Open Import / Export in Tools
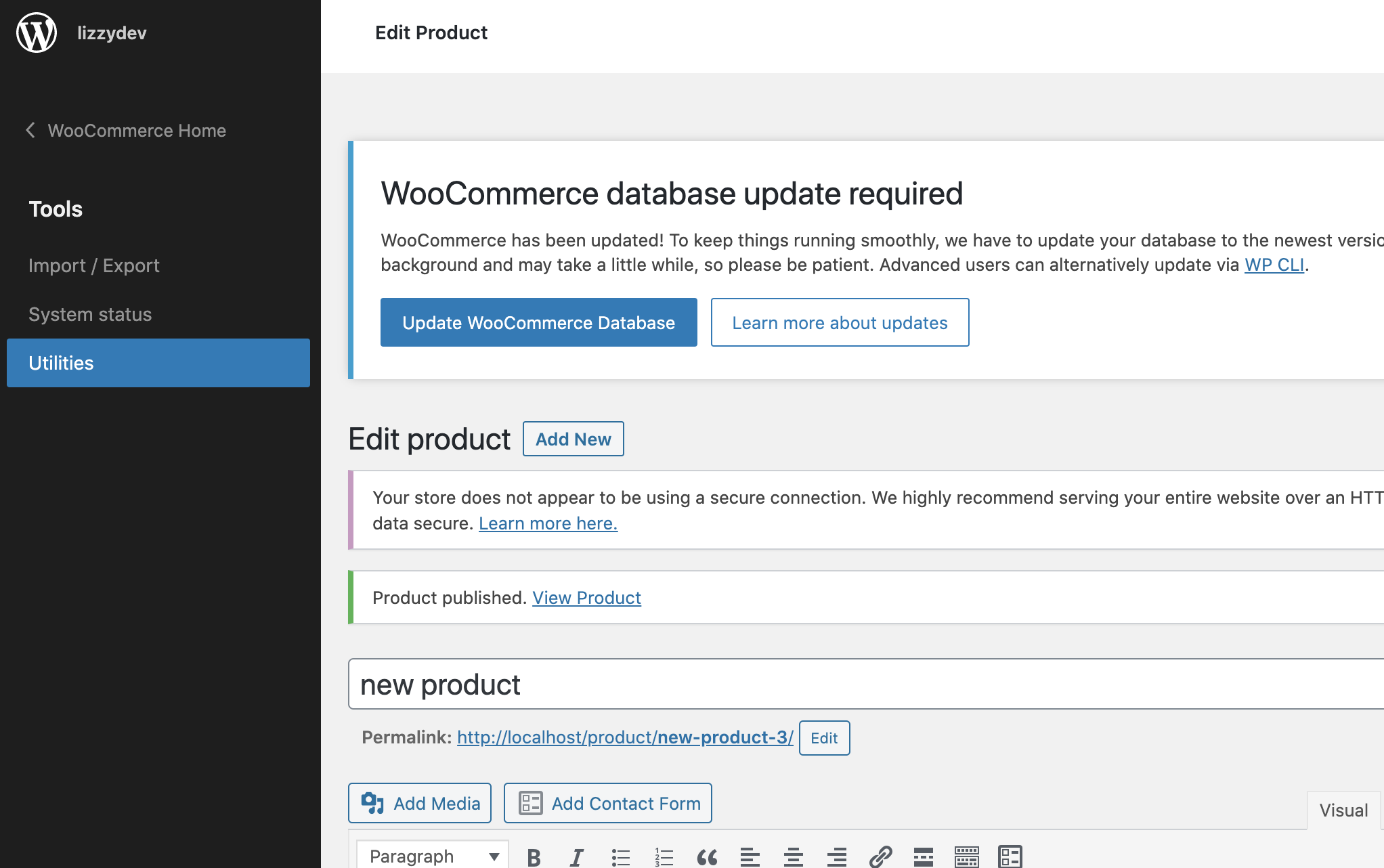This screenshot has height=868, width=1384. pos(94,265)
